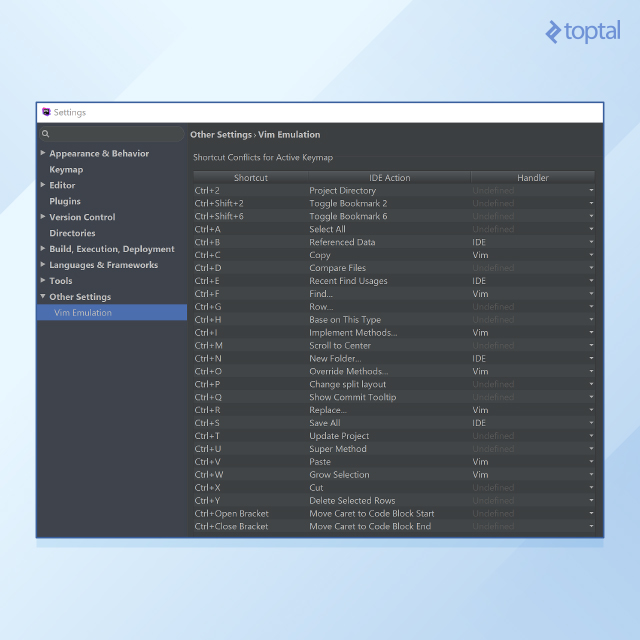
Task: Open handler dropdown for Ctrl+Close Bracket
Action: tap(591, 526)
